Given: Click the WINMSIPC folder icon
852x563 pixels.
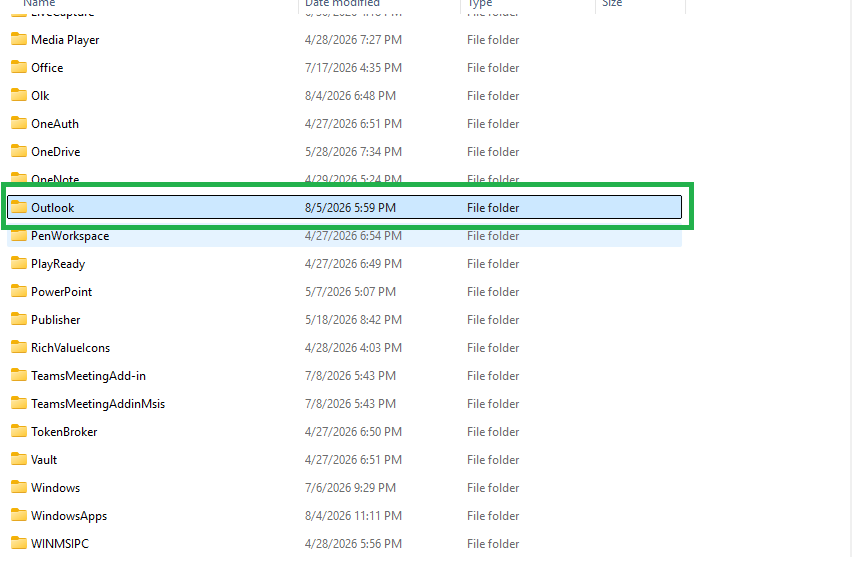Looking at the screenshot, I should 18,543.
